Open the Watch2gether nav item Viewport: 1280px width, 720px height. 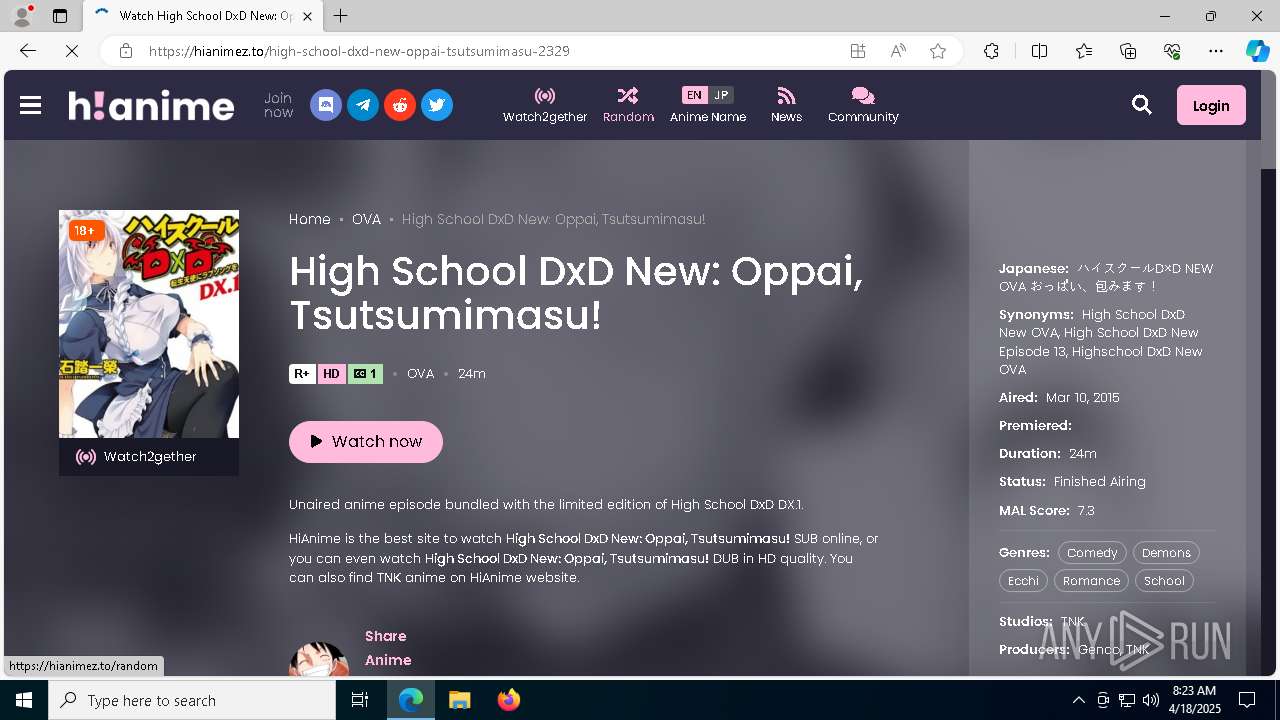point(545,105)
